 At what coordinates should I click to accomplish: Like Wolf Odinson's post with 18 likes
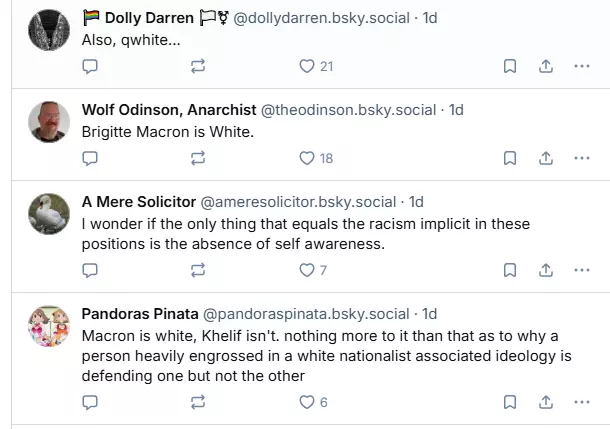point(308,158)
